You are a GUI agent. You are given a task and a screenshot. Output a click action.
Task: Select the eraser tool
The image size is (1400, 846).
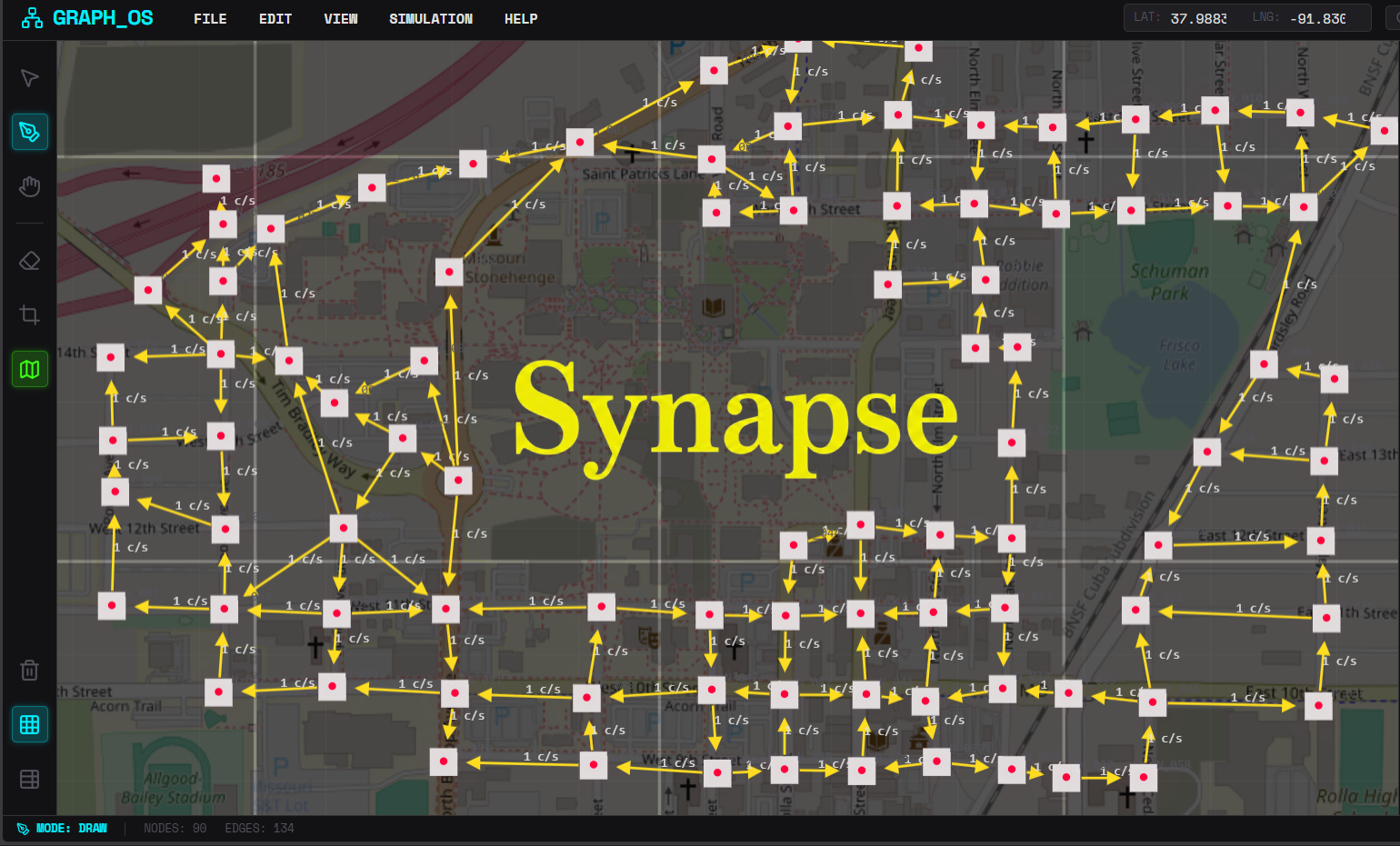click(x=29, y=261)
